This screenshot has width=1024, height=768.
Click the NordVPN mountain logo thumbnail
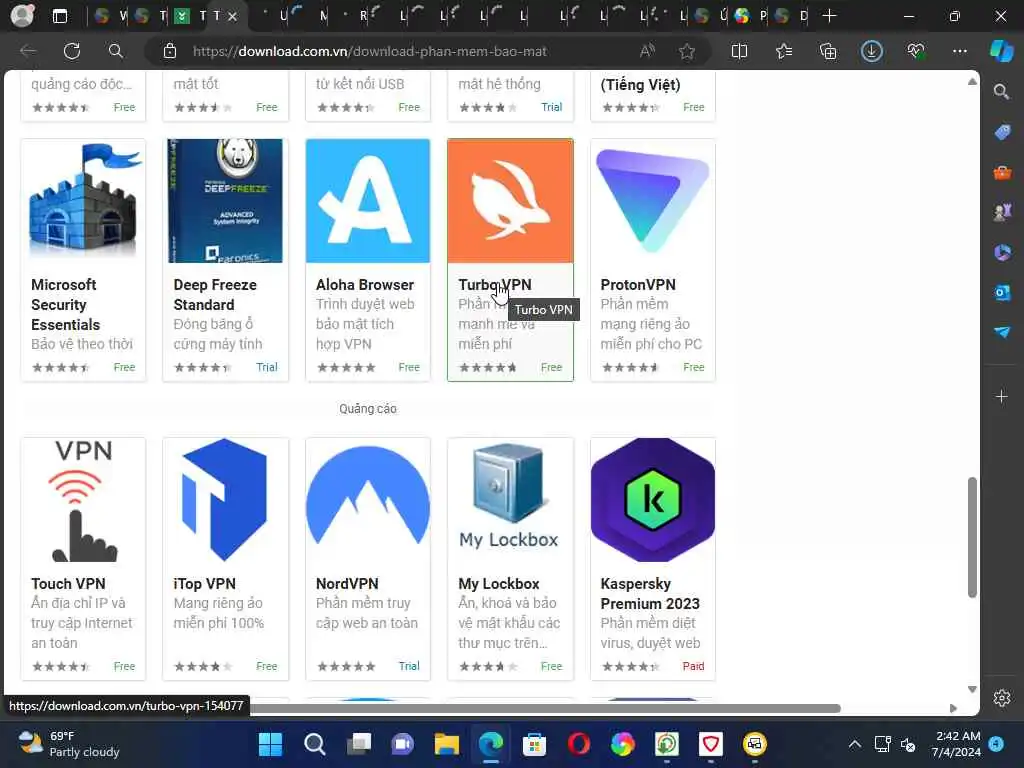368,500
